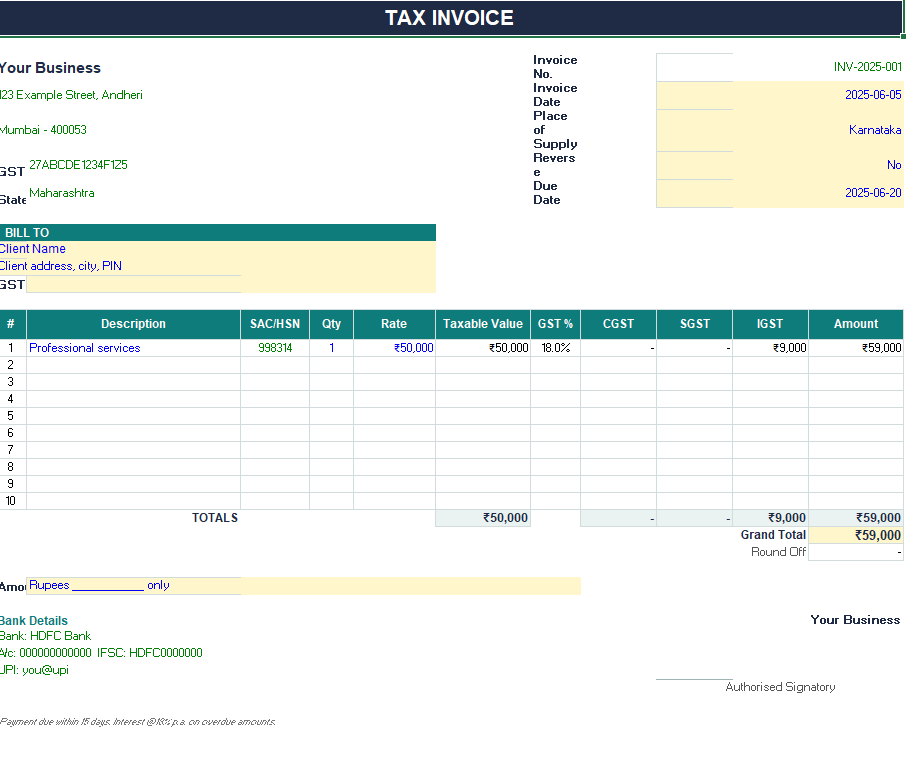Click the SAC/HSN column header

pyautogui.click(x=275, y=324)
